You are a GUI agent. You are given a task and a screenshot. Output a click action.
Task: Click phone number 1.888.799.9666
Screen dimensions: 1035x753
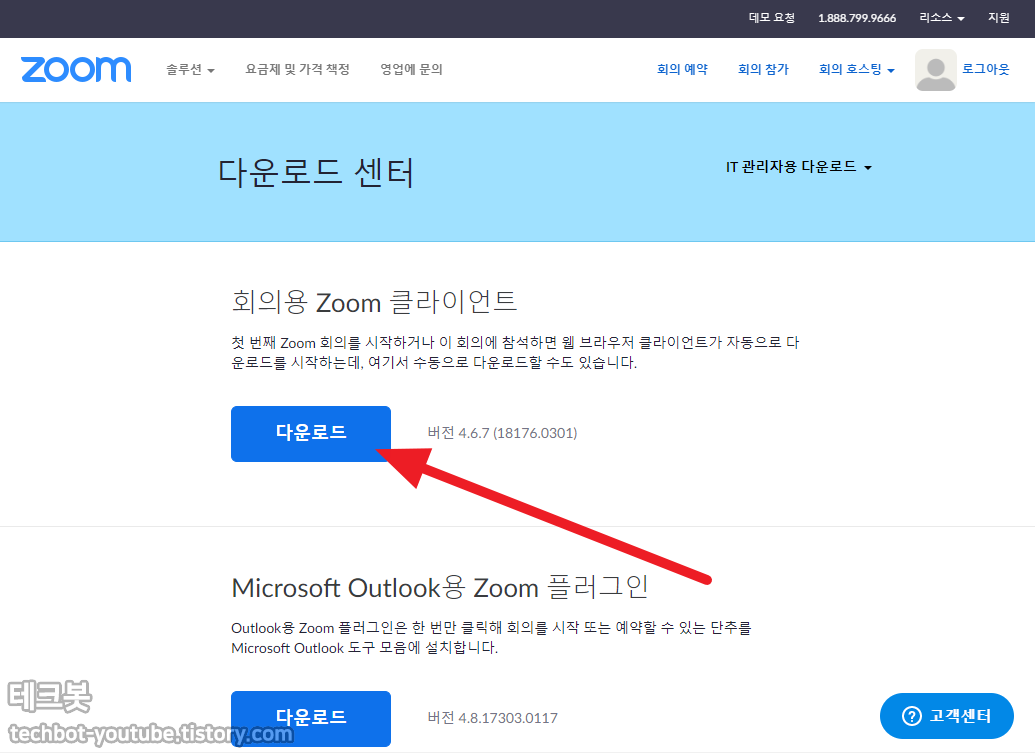click(x=857, y=18)
